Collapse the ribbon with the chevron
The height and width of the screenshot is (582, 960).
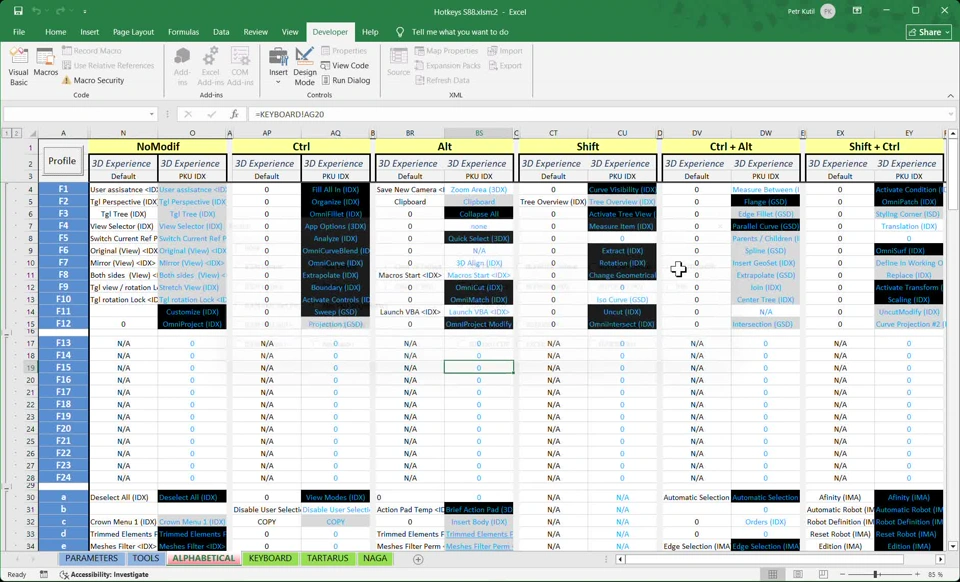950,95
